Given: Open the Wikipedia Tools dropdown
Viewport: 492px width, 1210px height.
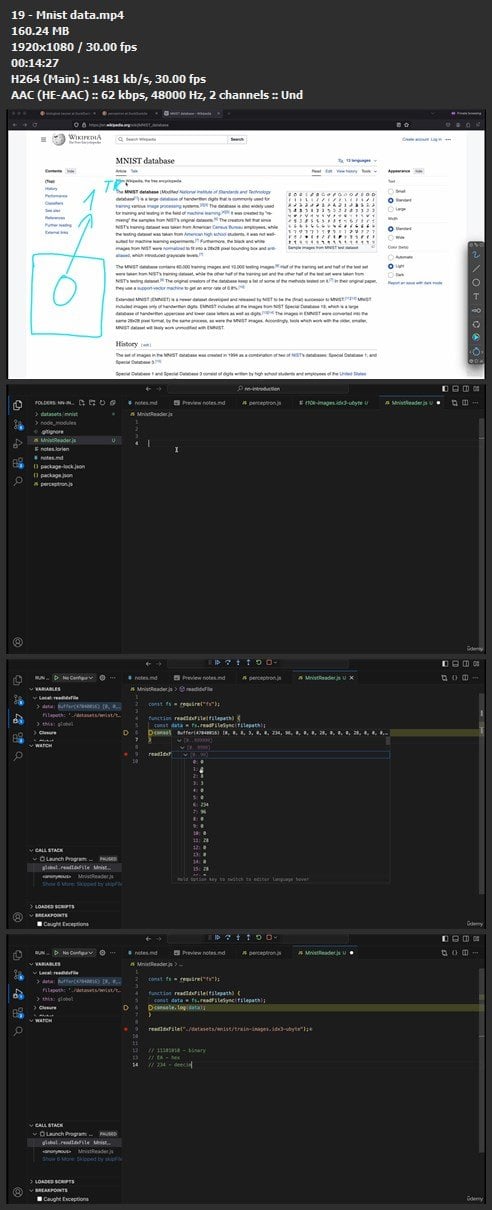Looking at the screenshot, I should 365,171.
